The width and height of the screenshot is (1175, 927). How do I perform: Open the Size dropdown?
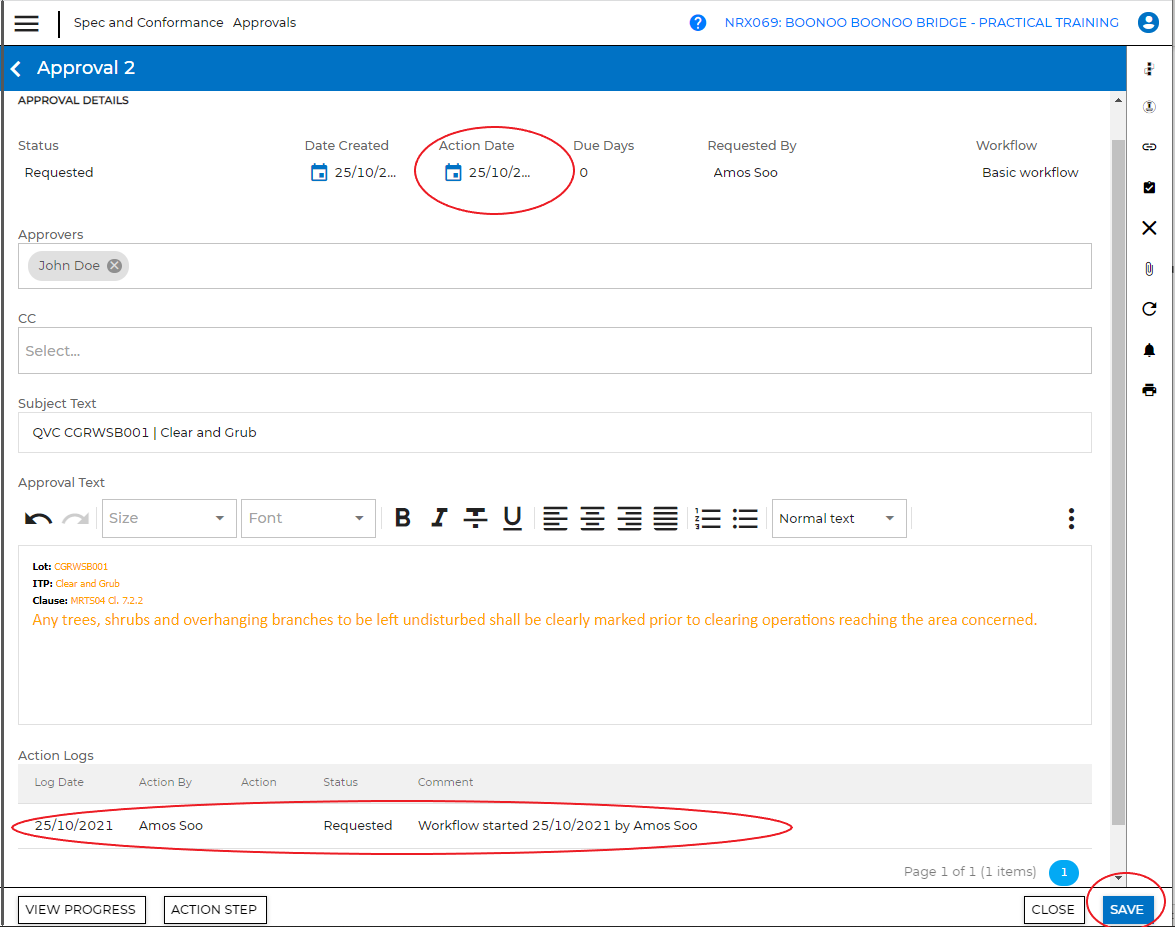point(169,518)
